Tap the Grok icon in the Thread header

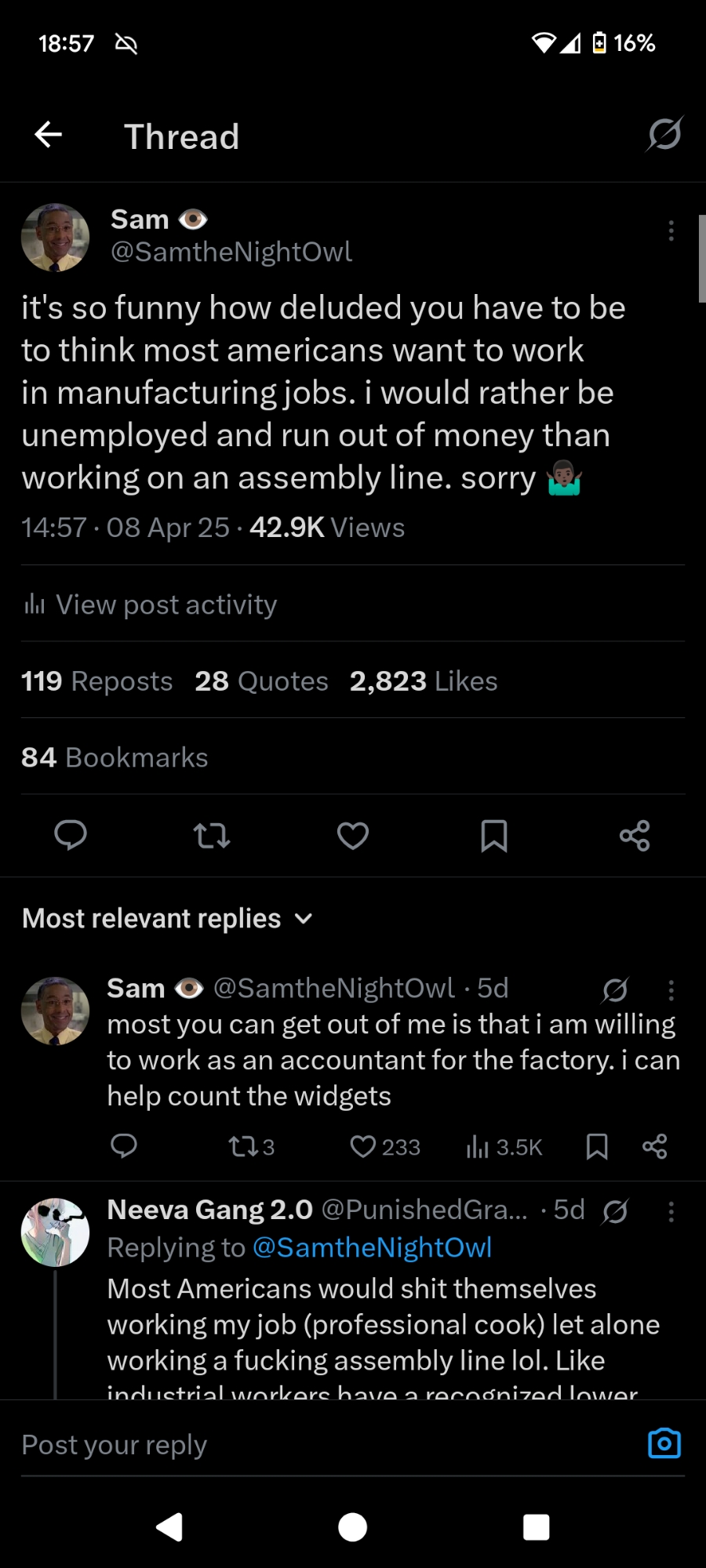664,134
